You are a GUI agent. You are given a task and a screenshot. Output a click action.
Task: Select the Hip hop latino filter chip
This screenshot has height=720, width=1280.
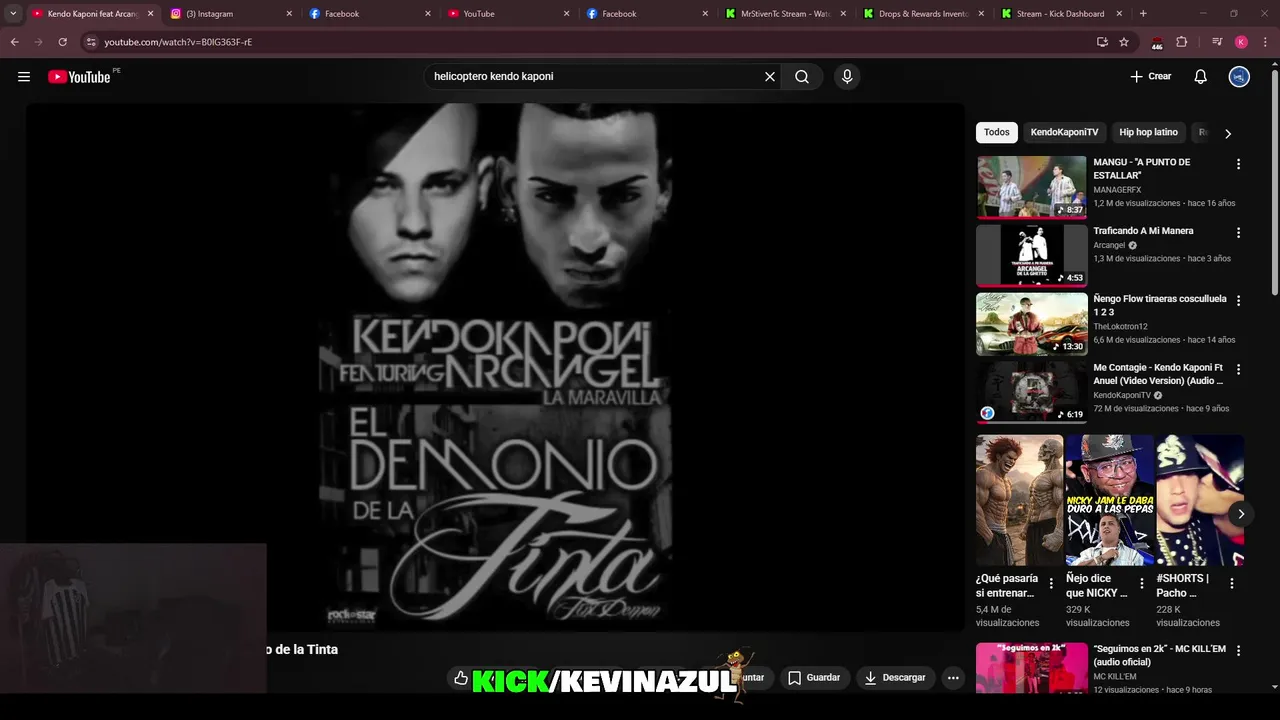click(x=1148, y=132)
